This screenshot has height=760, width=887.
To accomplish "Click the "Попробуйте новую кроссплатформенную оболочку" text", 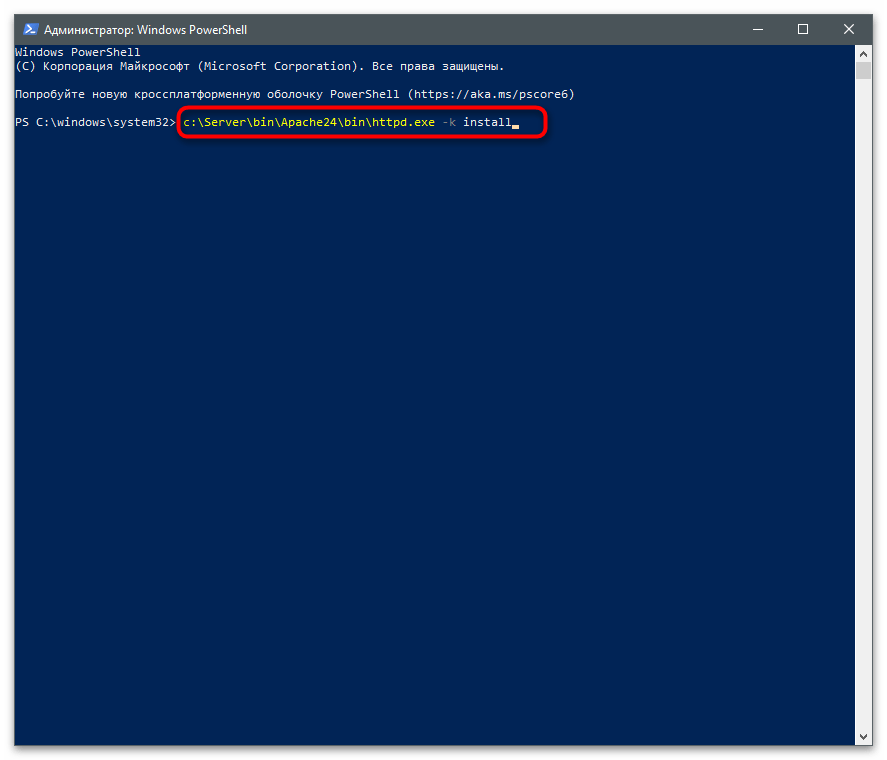I will coord(180,94).
